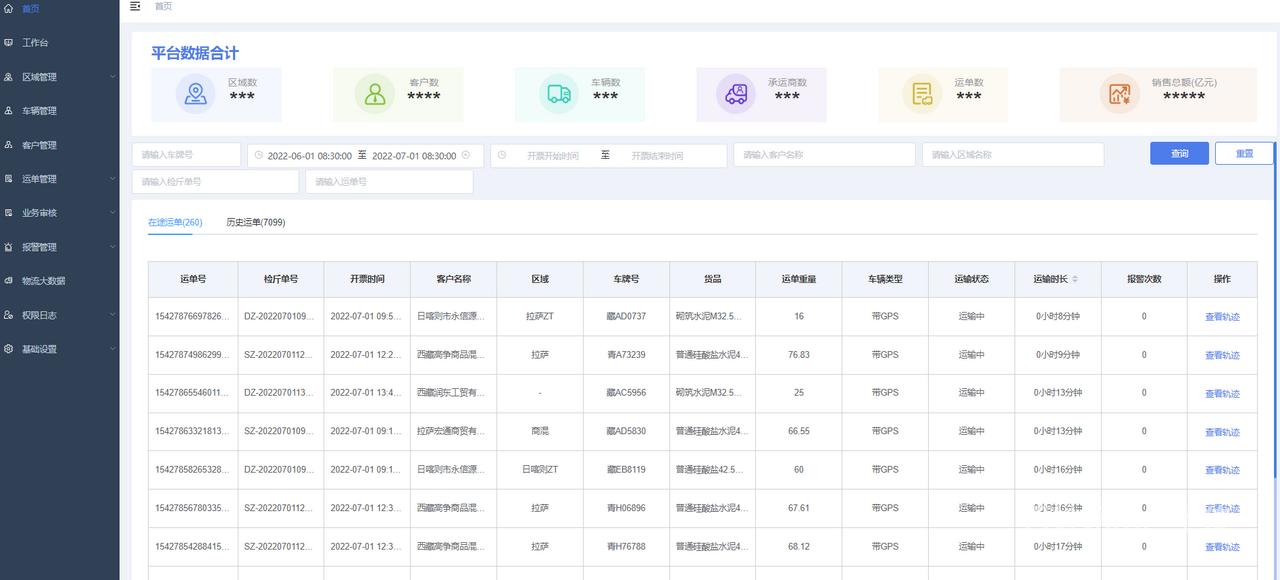The image size is (1280, 580).
Task: Focus the 请输入车牌号 plate number input
Action: (187, 155)
